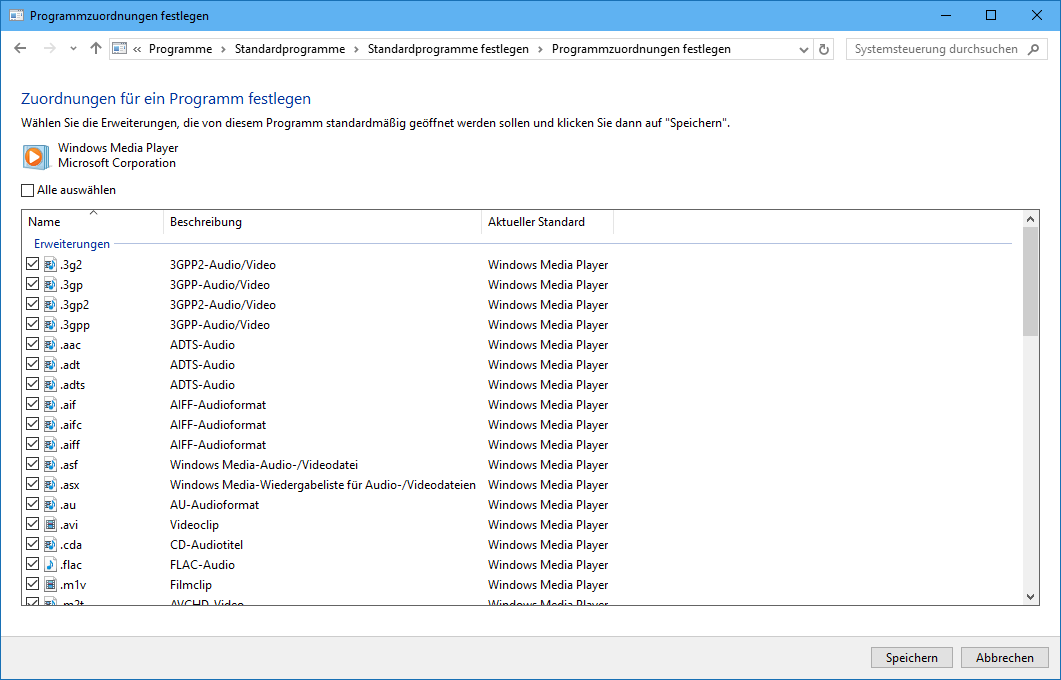Select the 'Windows Media-Audio-/Videodatei' description
Screen dimensions: 1061x680
coord(264,465)
